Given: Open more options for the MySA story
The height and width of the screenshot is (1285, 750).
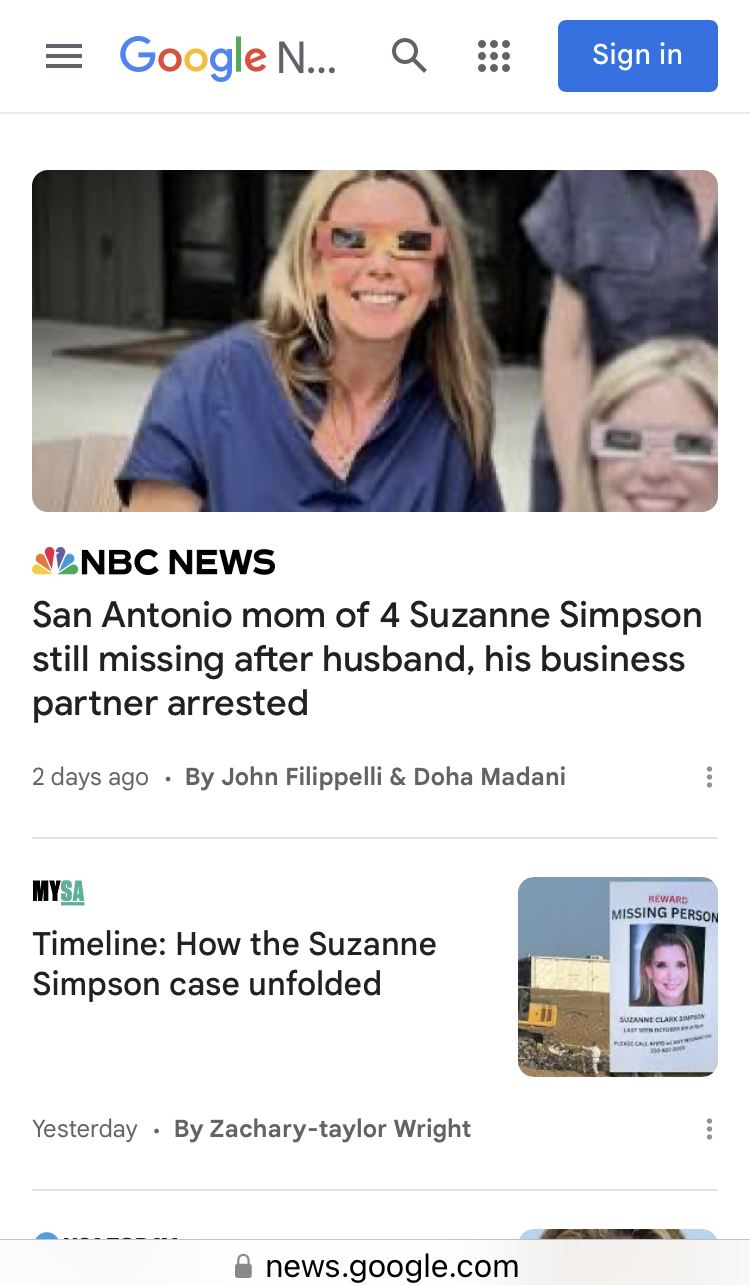Looking at the screenshot, I should click(709, 1129).
